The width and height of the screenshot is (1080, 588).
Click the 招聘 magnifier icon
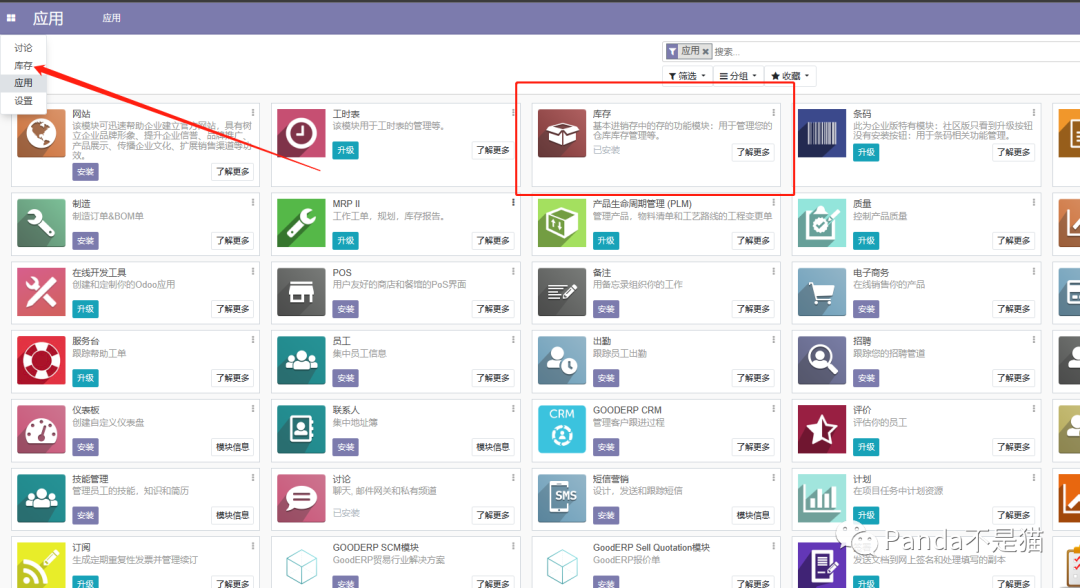tap(822, 360)
